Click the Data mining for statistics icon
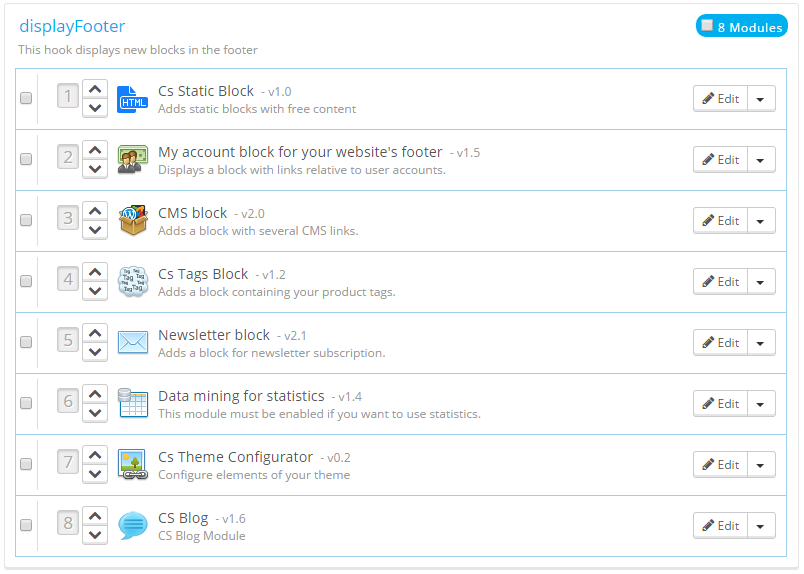 click(133, 404)
